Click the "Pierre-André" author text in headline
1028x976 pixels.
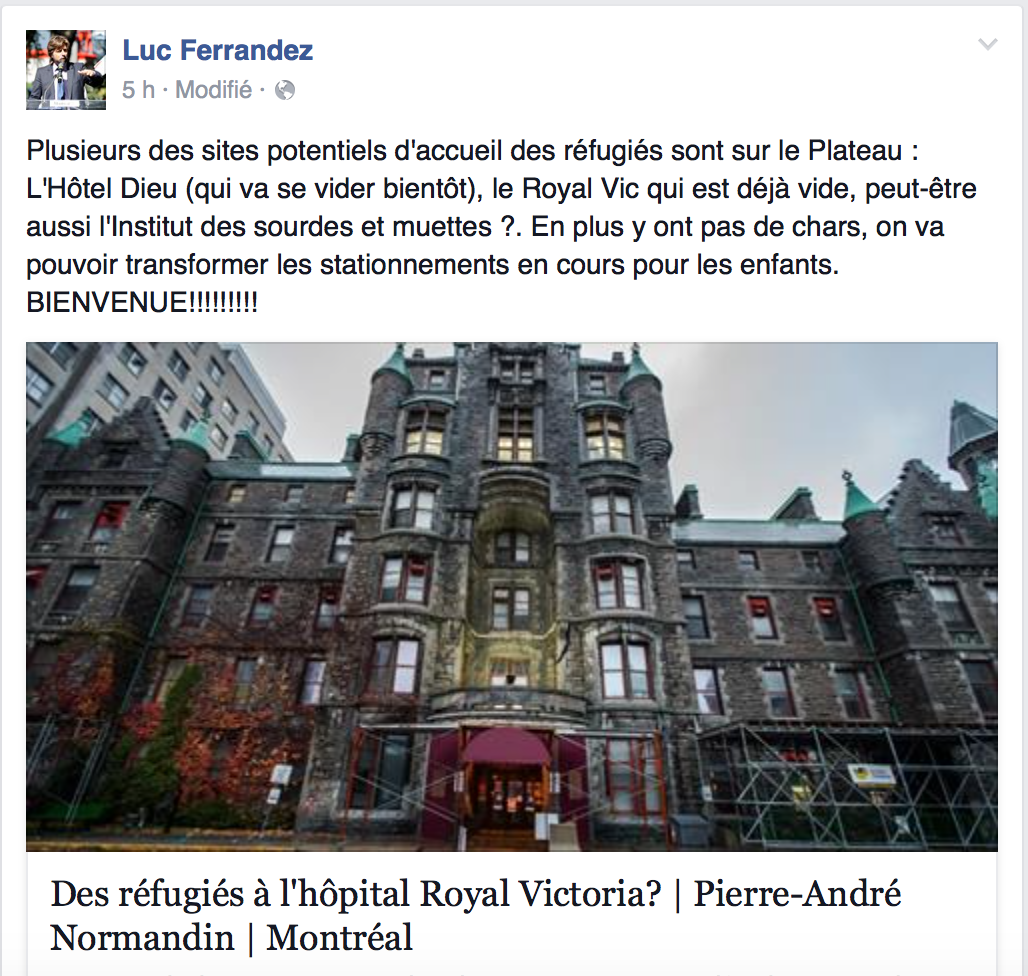pyautogui.click(x=797, y=893)
